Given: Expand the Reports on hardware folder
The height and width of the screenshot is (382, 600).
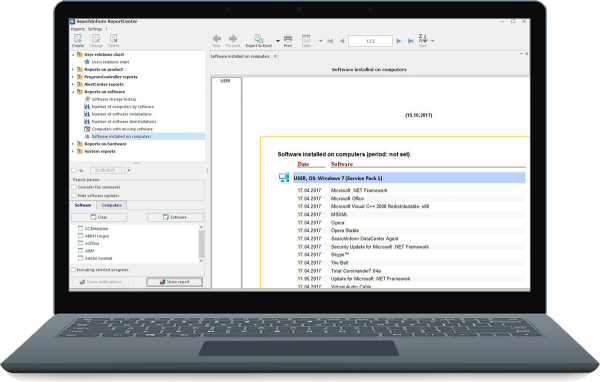Looking at the screenshot, I should click(x=73, y=144).
